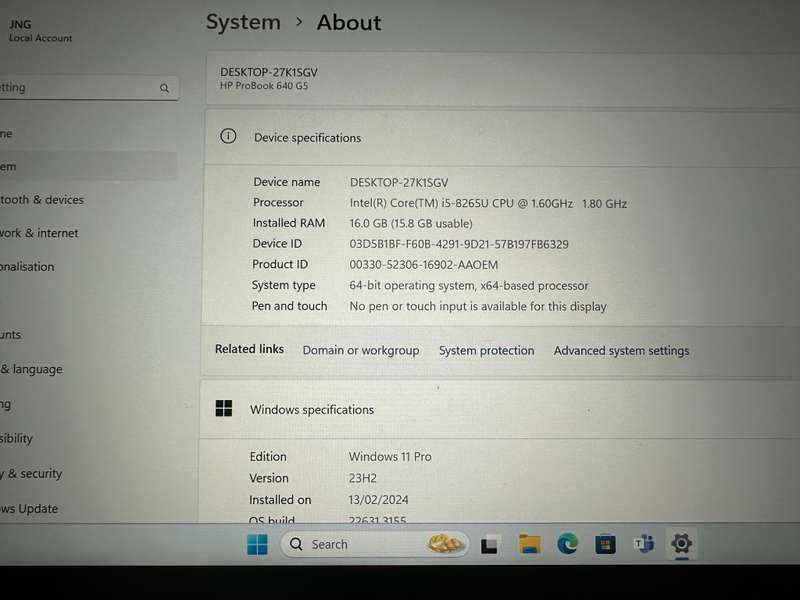The height and width of the screenshot is (600, 800).
Task: Open Microsoft Store from the taskbar
Action: [605, 544]
